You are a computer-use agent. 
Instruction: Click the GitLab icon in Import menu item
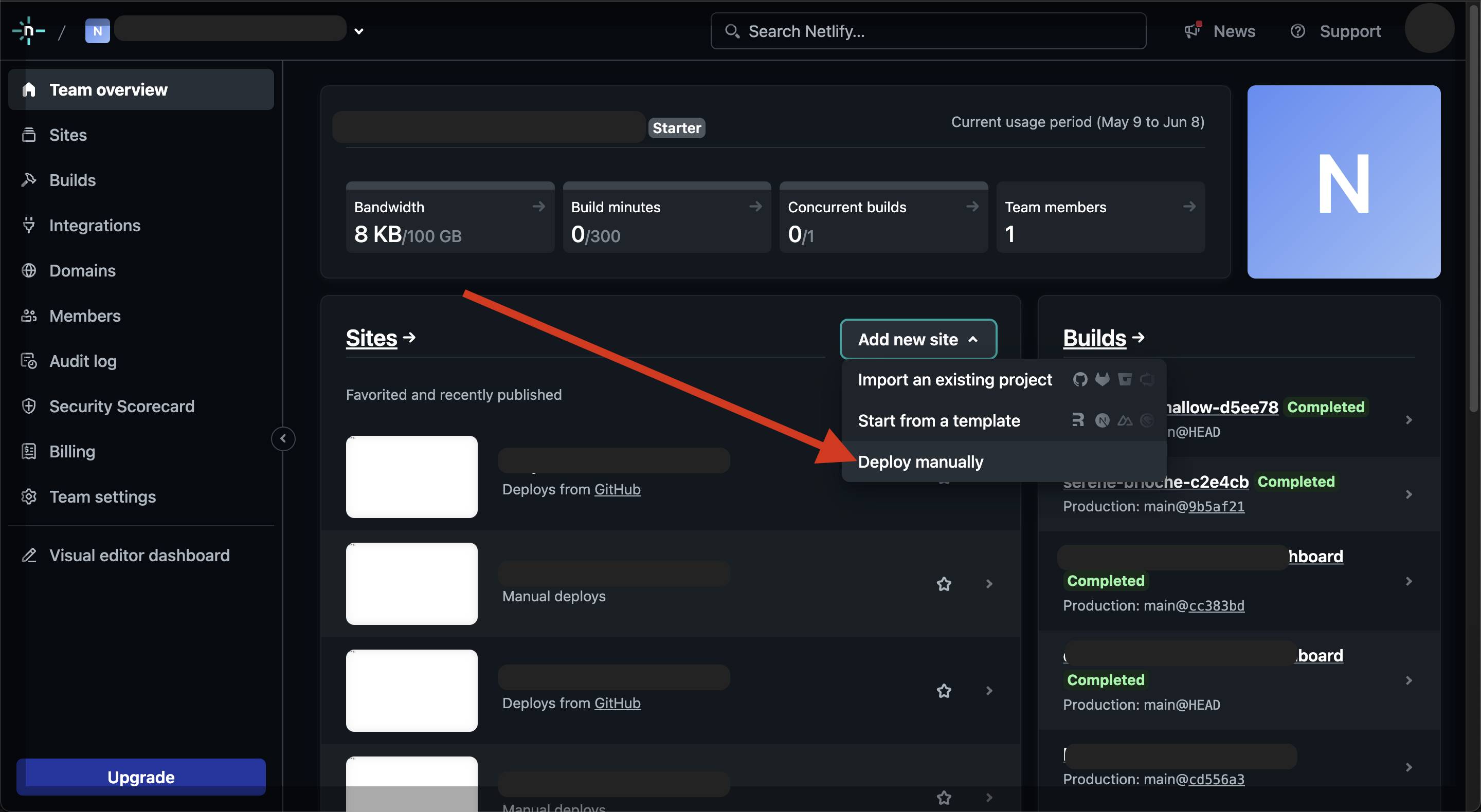[1102, 379]
